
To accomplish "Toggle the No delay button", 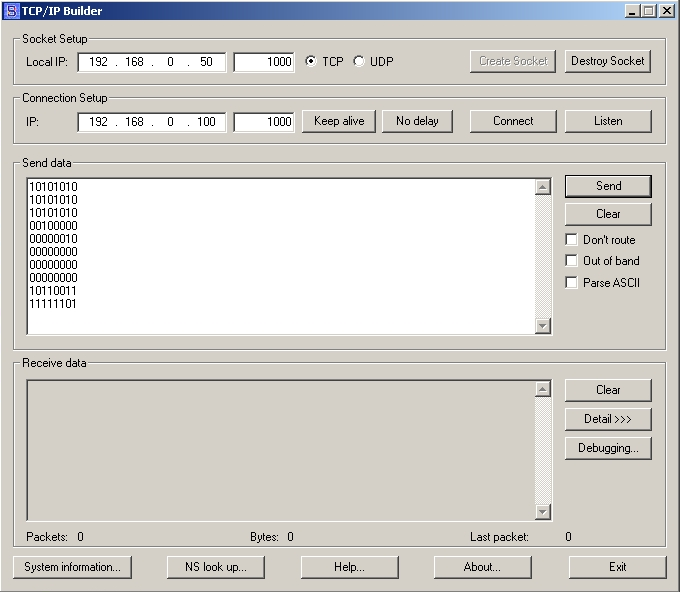I will click(x=417, y=121).
